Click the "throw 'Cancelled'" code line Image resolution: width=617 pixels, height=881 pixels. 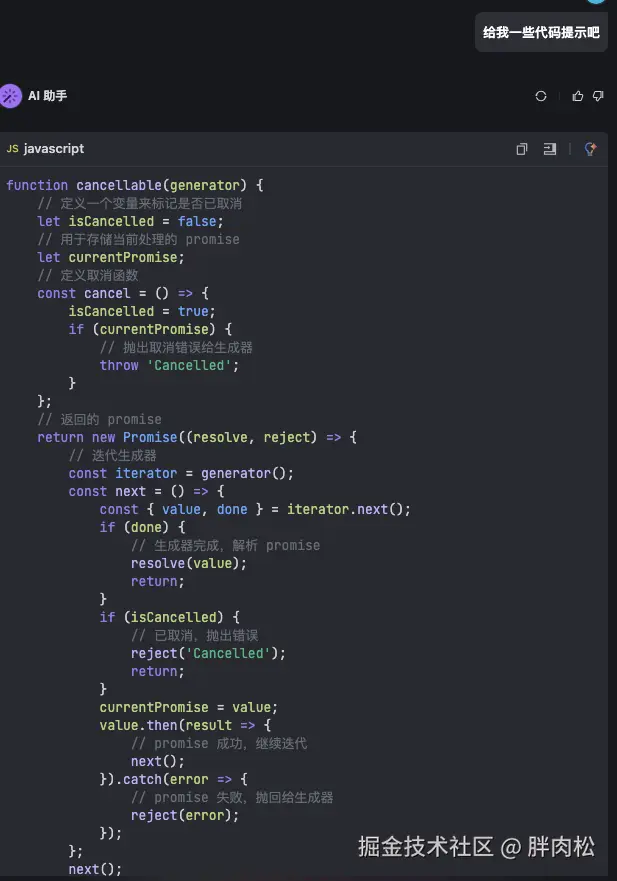tap(169, 365)
